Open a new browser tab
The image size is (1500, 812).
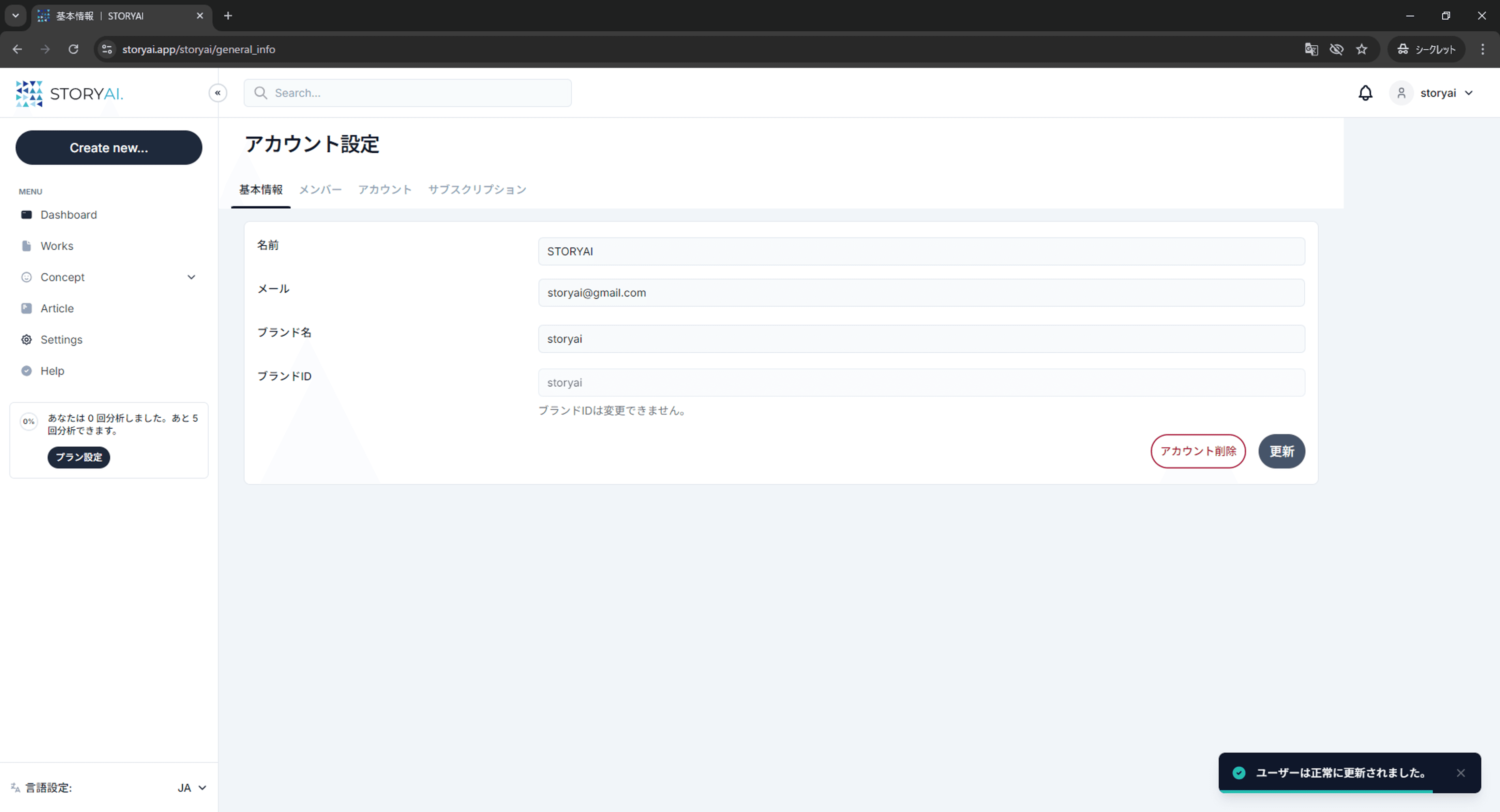click(228, 16)
